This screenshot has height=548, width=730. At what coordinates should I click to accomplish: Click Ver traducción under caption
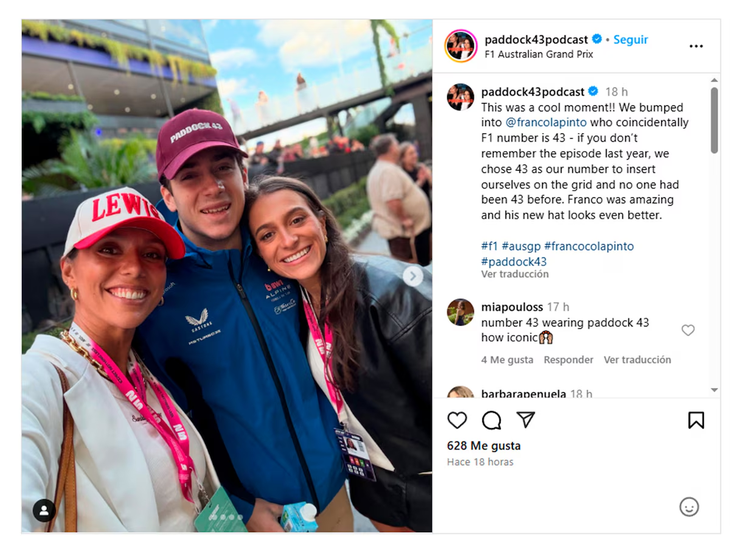coord(514,274)
